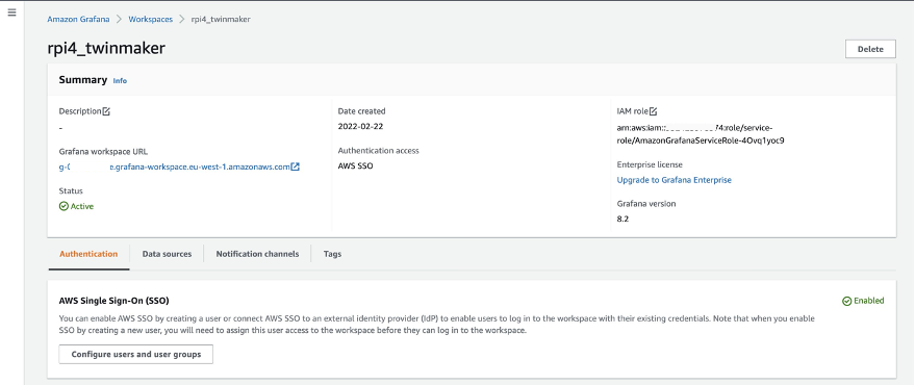
Task: Select the date created 2022-02-22
Action: tap(360, 126)
